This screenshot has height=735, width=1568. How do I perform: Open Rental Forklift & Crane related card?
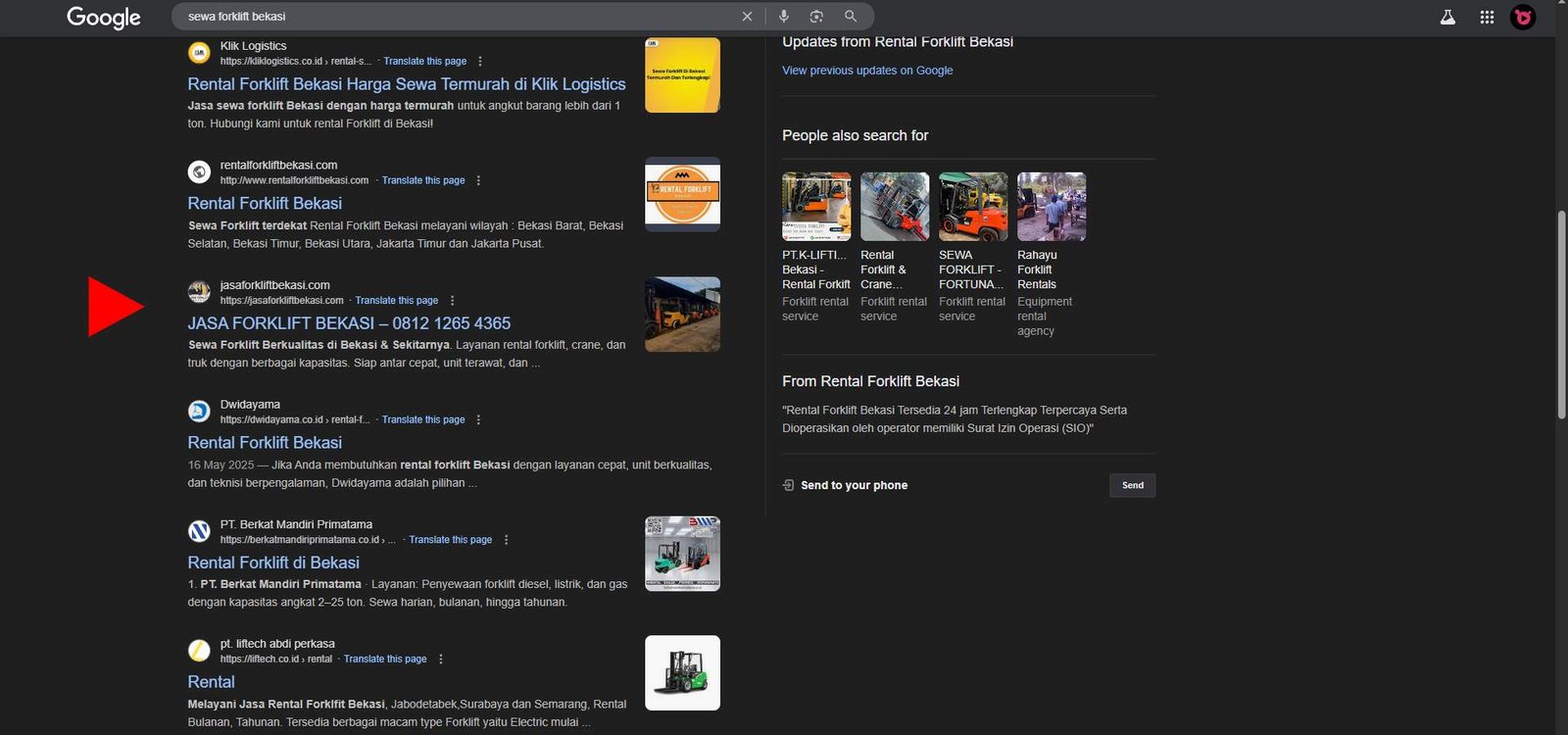tap(895, 248)
